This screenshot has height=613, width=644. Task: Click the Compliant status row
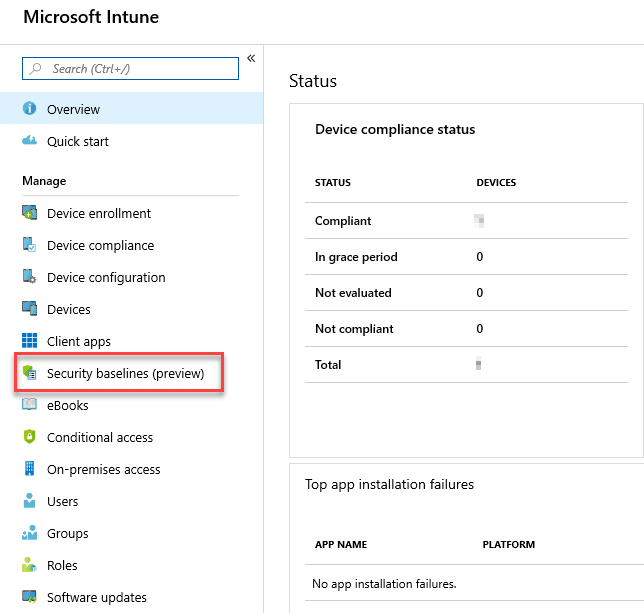point(466,220)
